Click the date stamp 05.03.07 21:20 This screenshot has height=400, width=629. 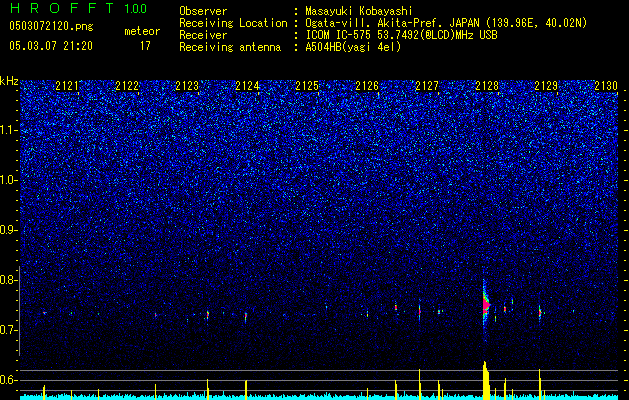[x=51, y=46]
